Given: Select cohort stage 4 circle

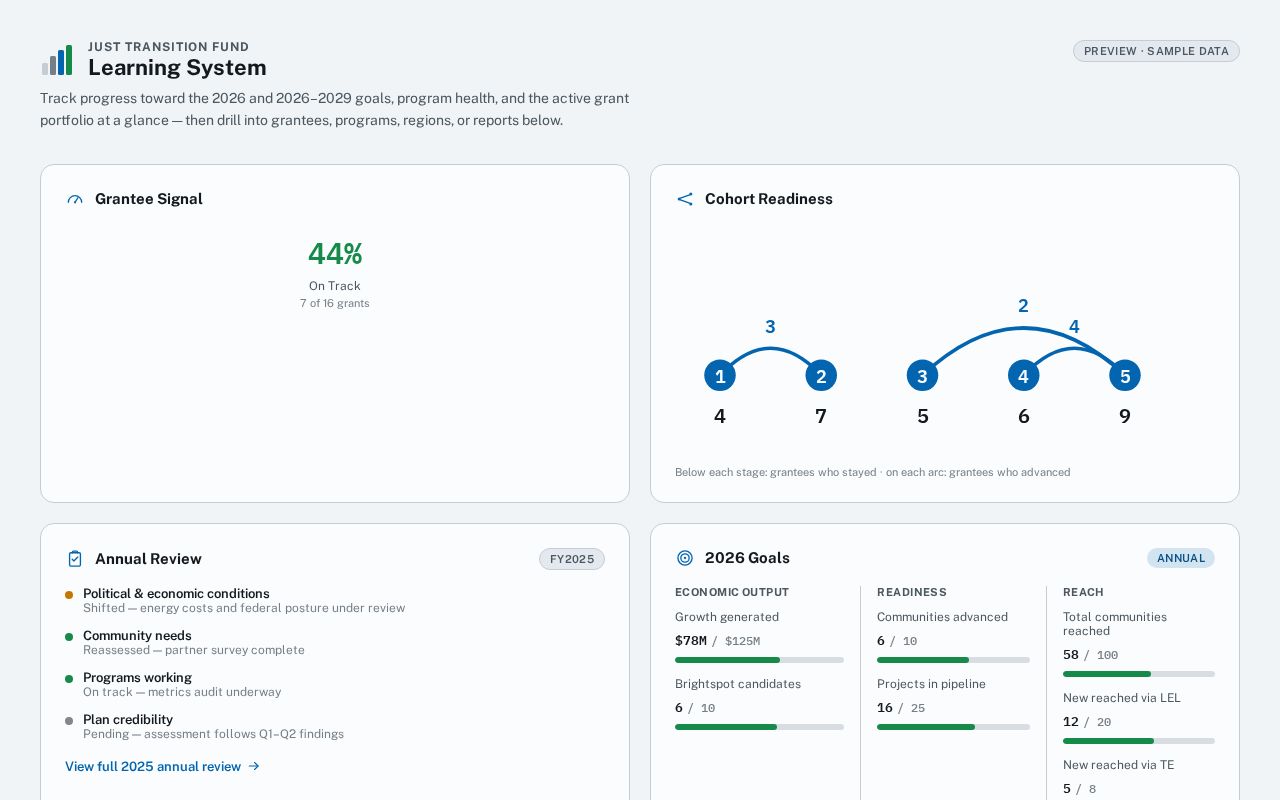Looking at the screenshot, I should [1023, 376].
